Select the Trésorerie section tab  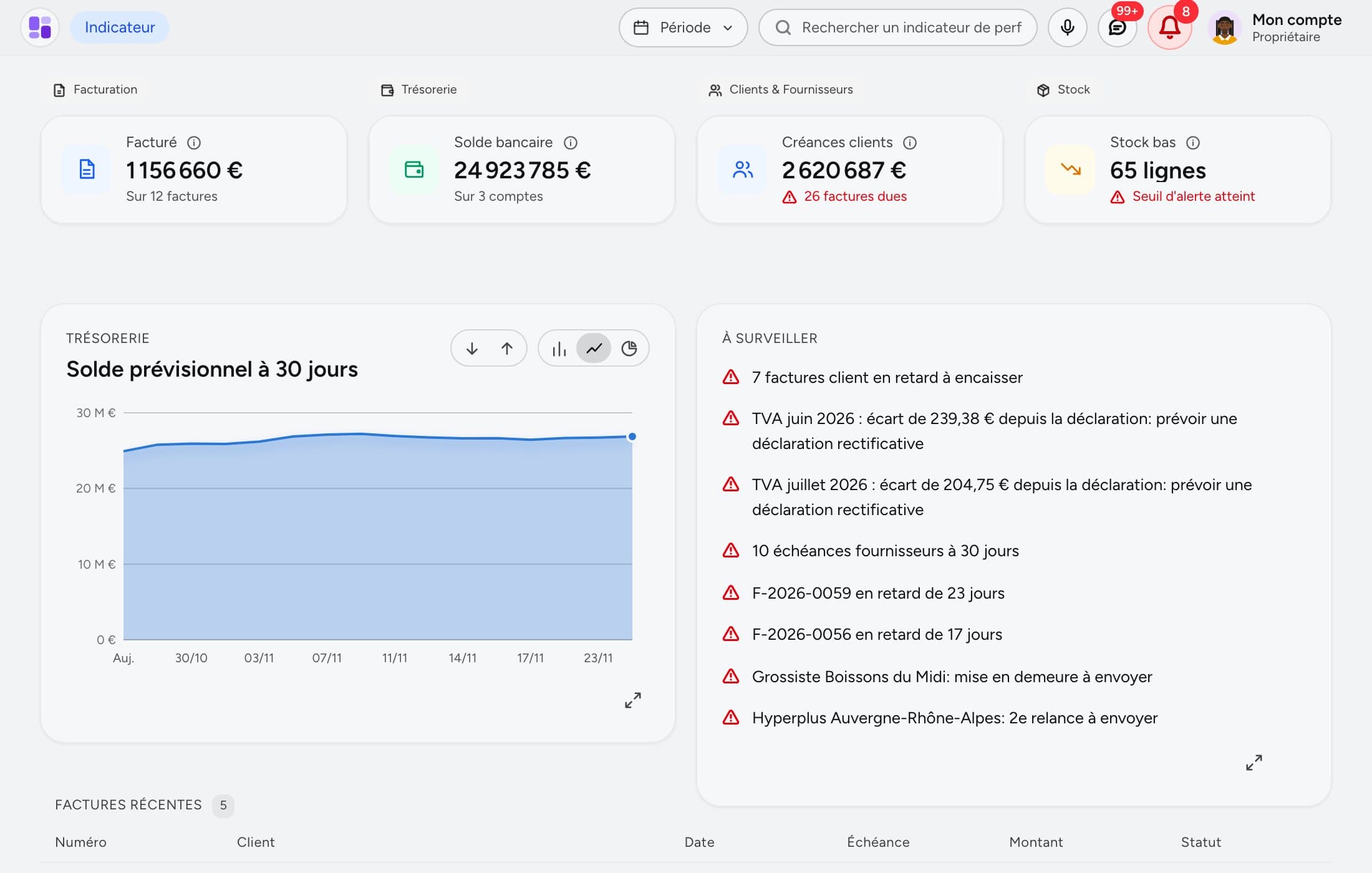point(418,90)
